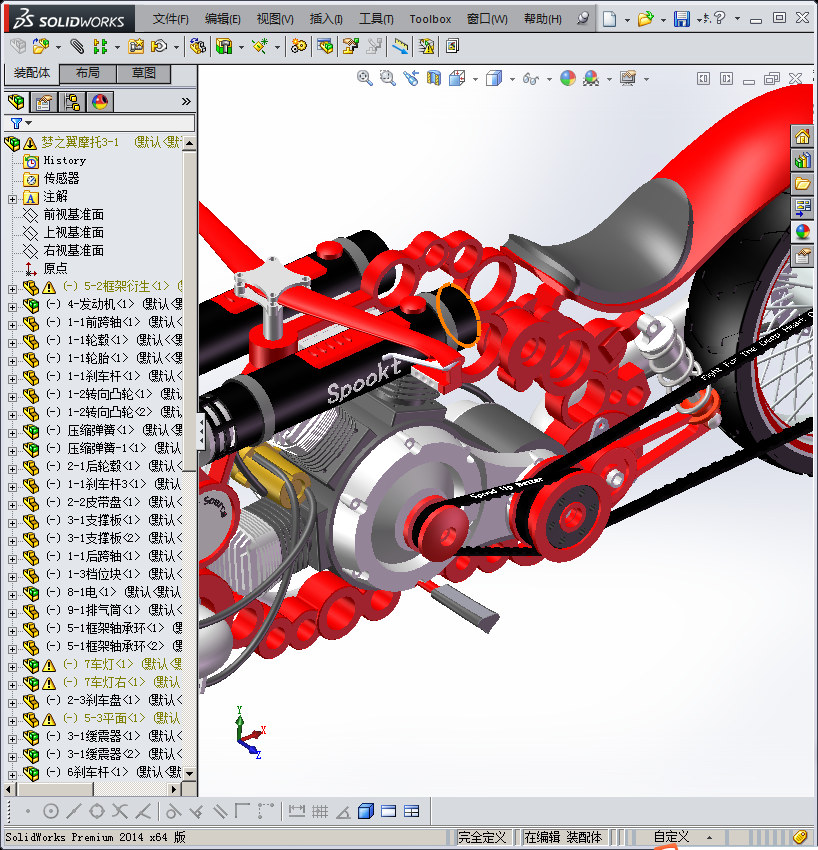Click the New document icon
Image resolution: width=818 pixels, height=850 pixels.
pos(610,19)
